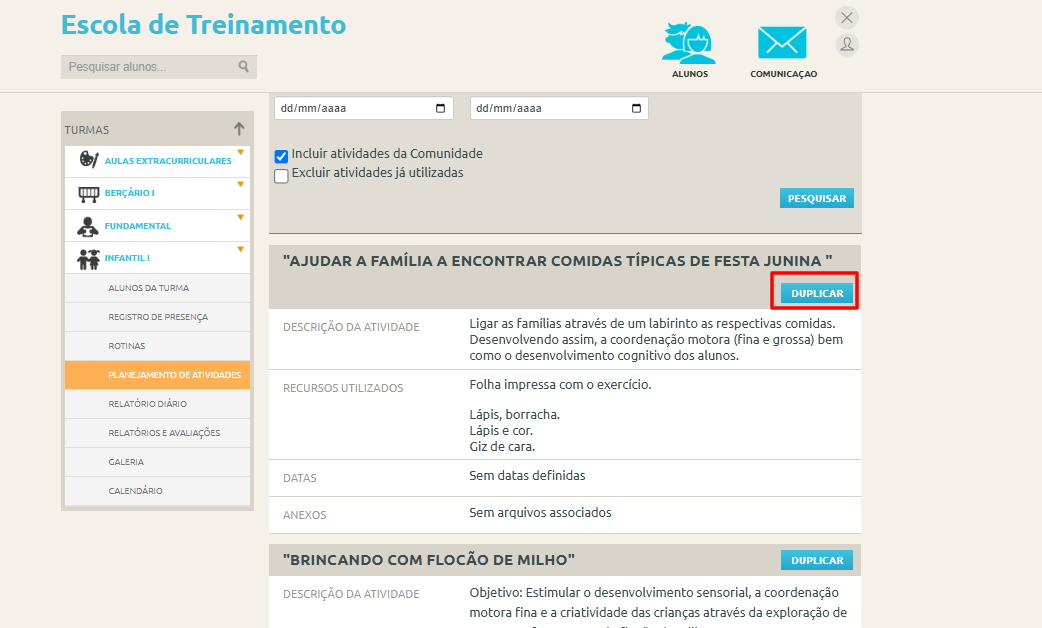Image resolution: width=1042 pixels, height=628 pixels.
Task: Click the Pesquisar button
Action: [x=817, y=198]
